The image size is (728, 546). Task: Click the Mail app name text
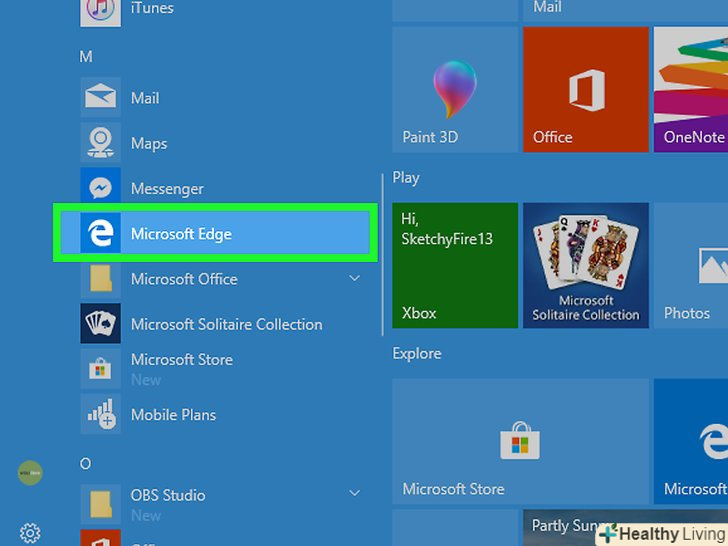click(145, 98)
